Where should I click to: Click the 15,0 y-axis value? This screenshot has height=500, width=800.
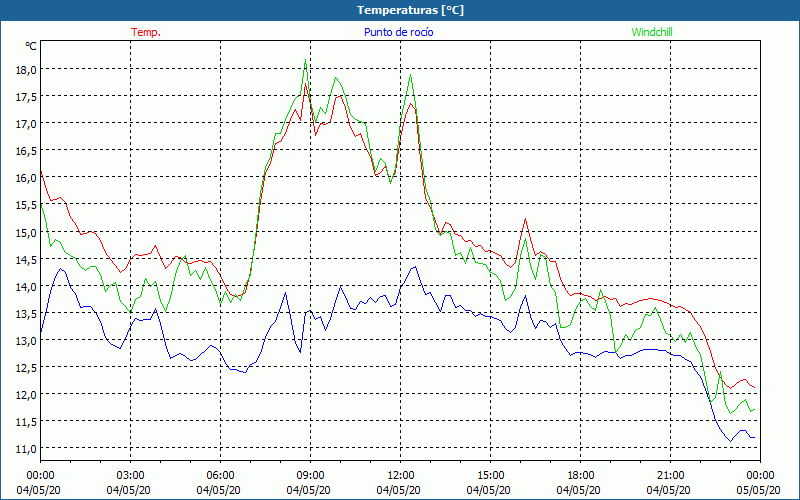(26, 232)
